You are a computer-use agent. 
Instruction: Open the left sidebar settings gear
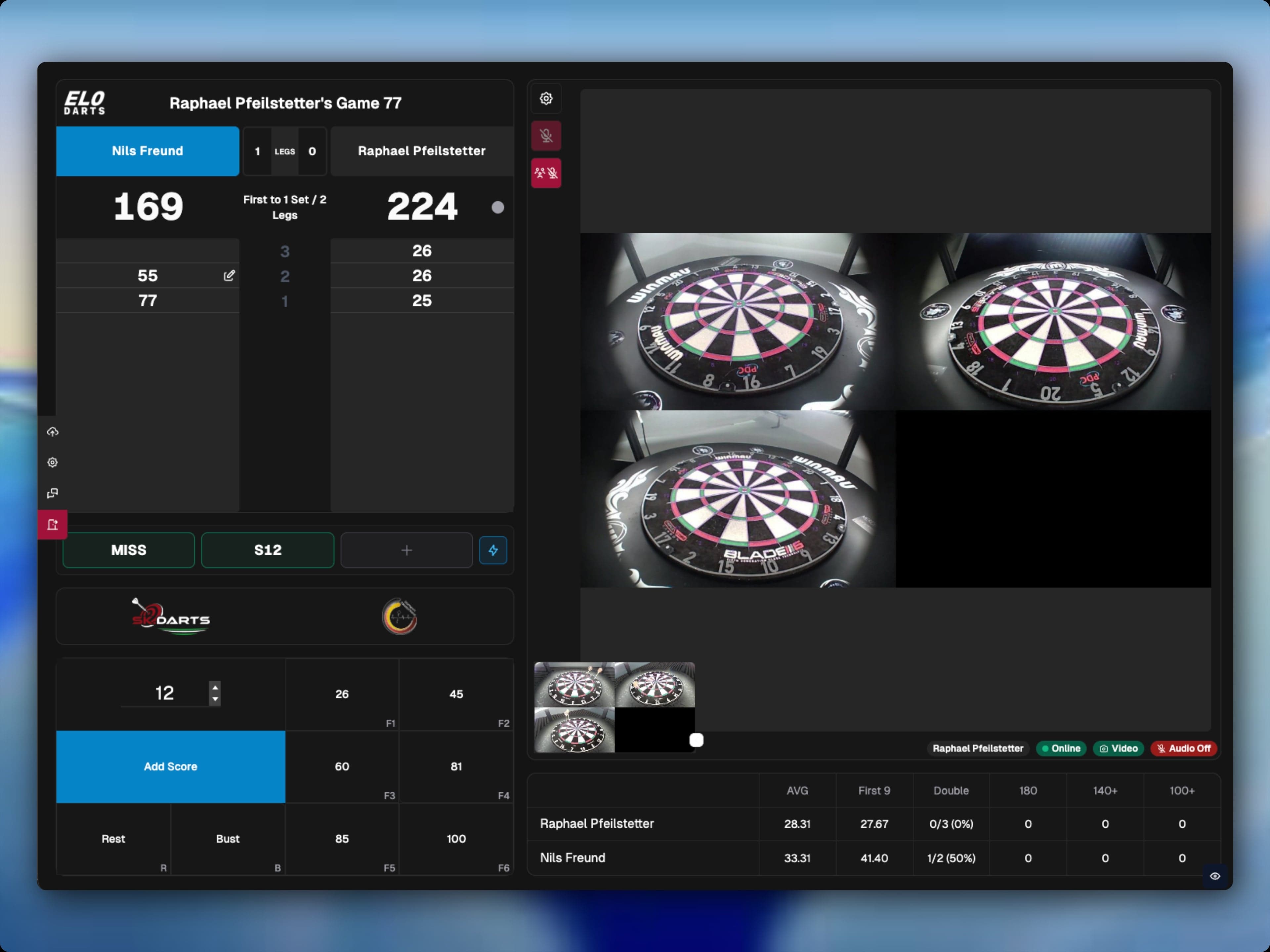[53, 462]
